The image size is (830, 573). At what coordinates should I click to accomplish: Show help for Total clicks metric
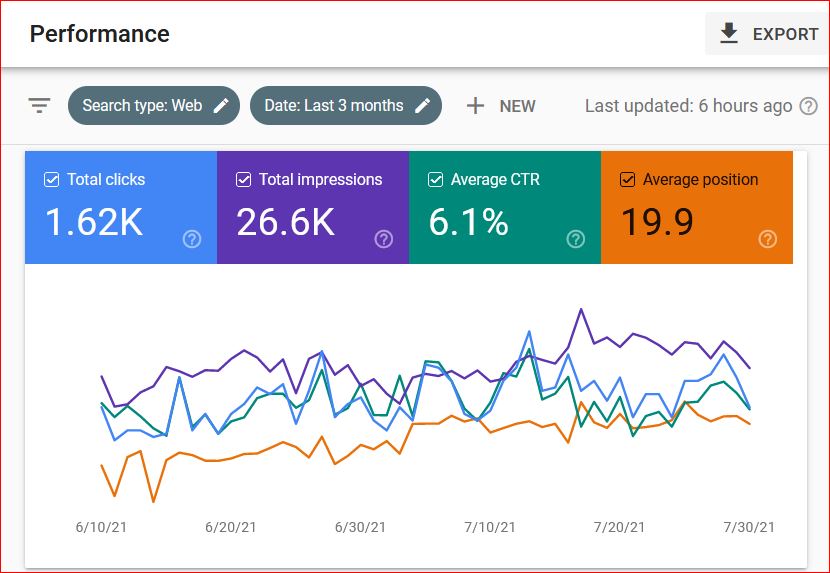pyautogui.click(x=192, y=239)
